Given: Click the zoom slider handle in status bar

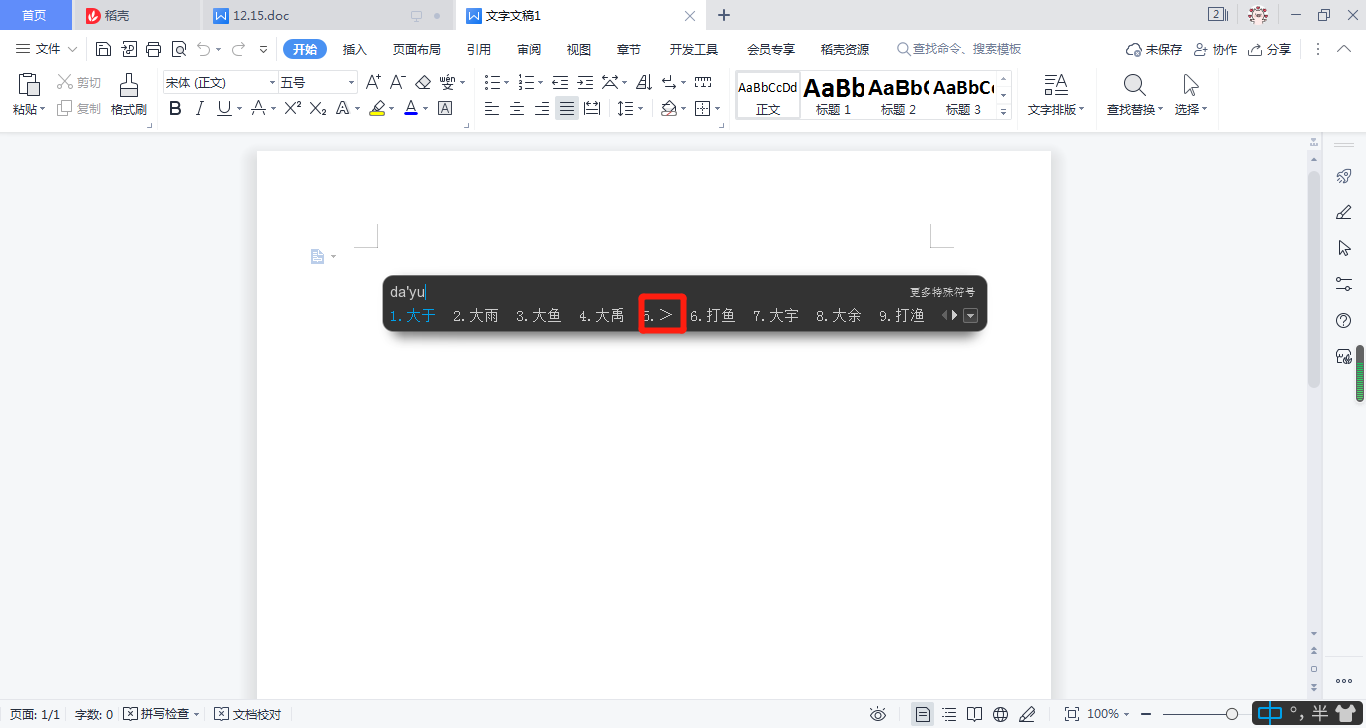Looking at the screenshot, I should [1232, 714].
